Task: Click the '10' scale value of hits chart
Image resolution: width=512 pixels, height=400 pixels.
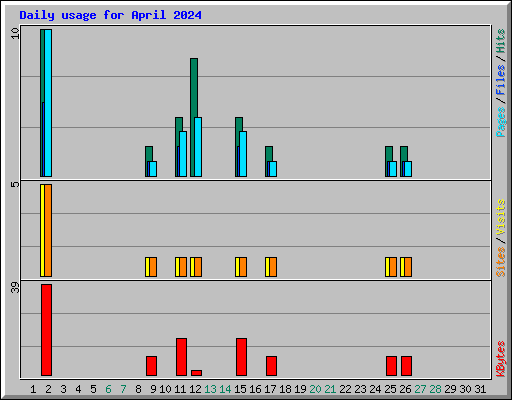Action: pos(15,33)
